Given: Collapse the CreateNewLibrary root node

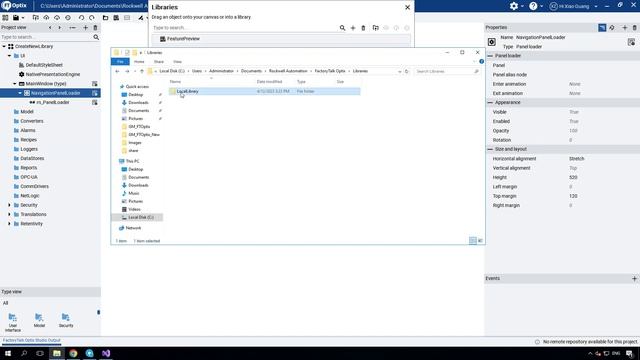Looking at the screenshot, I should (x=4, y=47).
